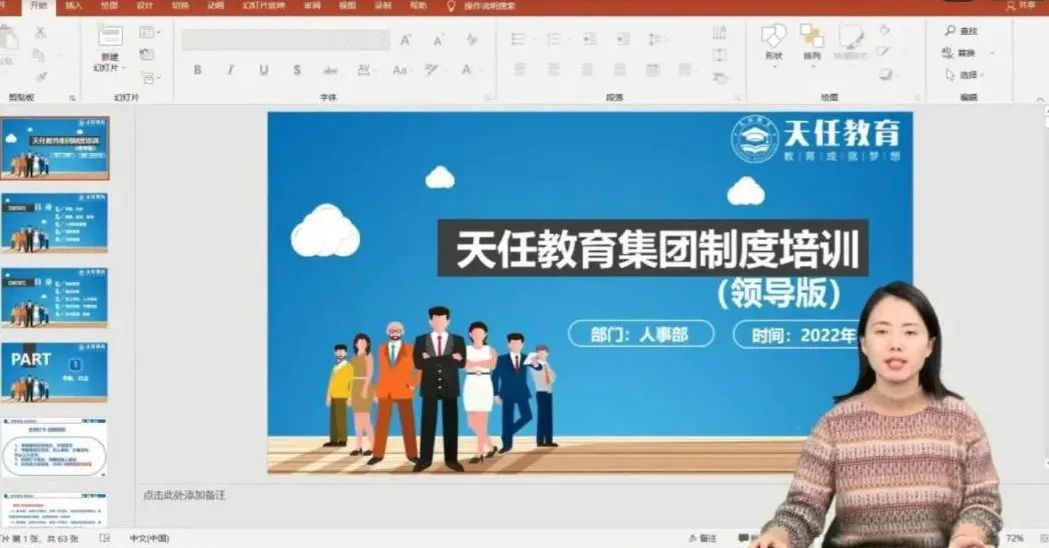The height and width of the screenshot is (548, 1049).
Task: Click the Share (共享) button
Action: (x=1022, y=5)
